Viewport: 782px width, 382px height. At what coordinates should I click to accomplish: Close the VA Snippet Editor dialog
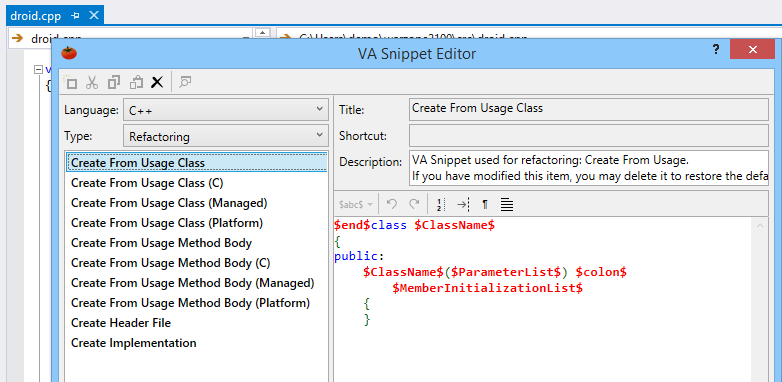tap(753, 49)
